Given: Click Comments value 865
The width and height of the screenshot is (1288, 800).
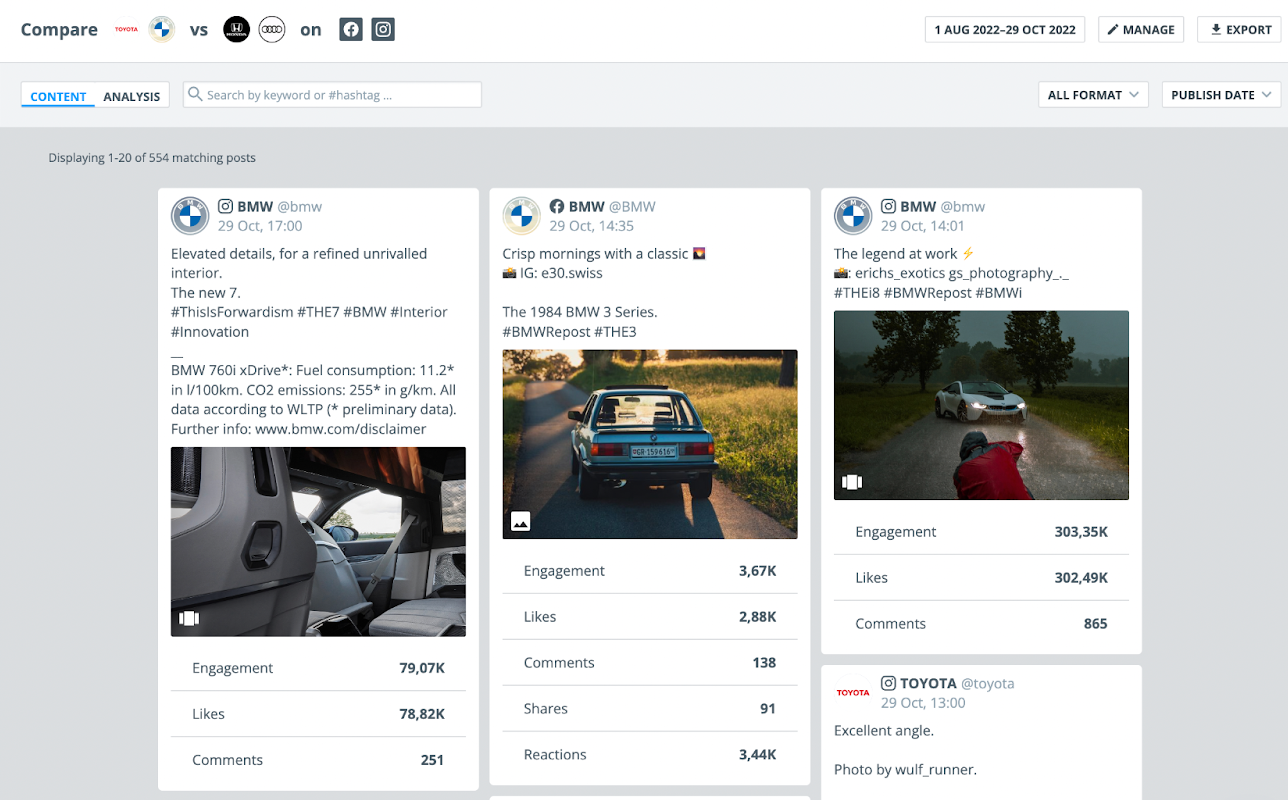Looking at the screenshot, I should tap(1096, 624).
